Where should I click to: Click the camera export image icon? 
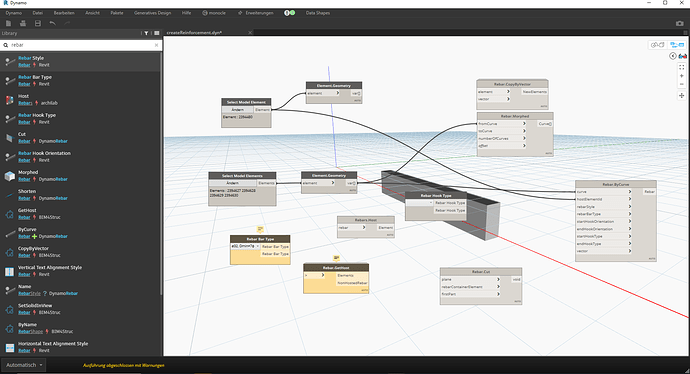[x=679, y=23]
